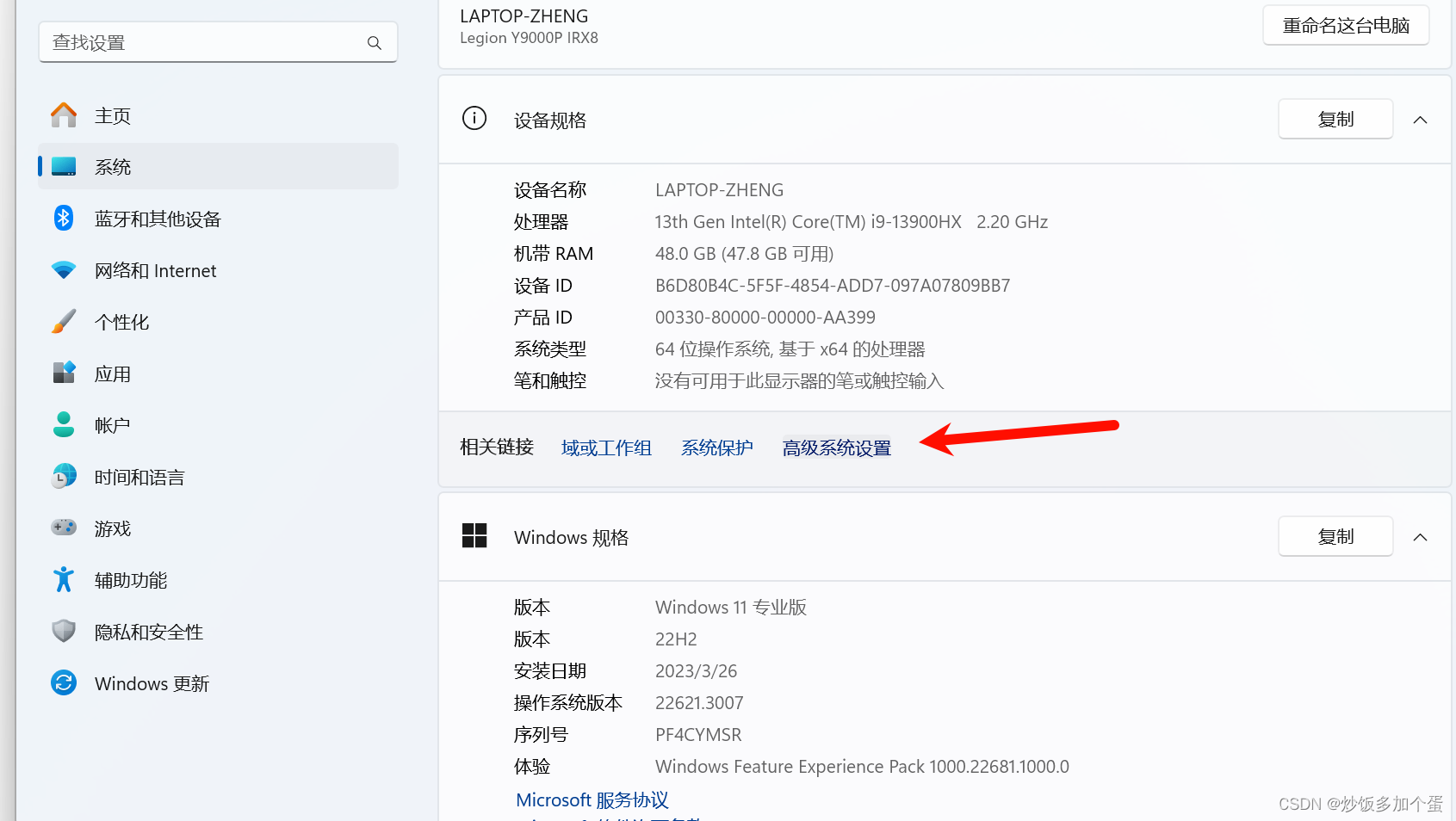Click Legion Y9000P IRX8 model text
1456x821 pixels.
point(529,38)
